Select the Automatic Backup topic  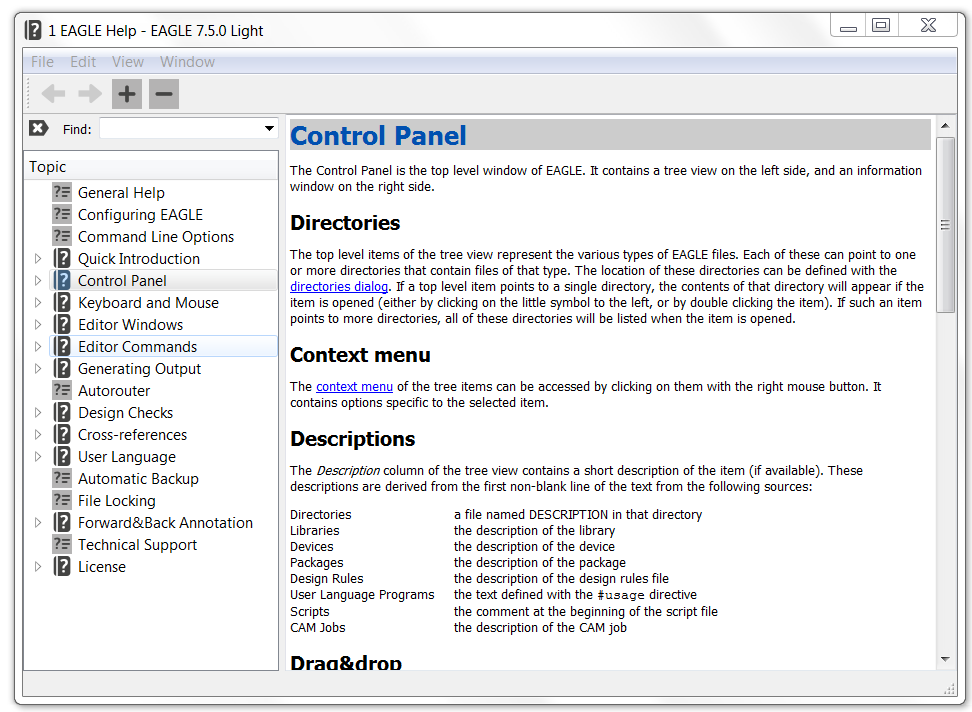(138, 478)
